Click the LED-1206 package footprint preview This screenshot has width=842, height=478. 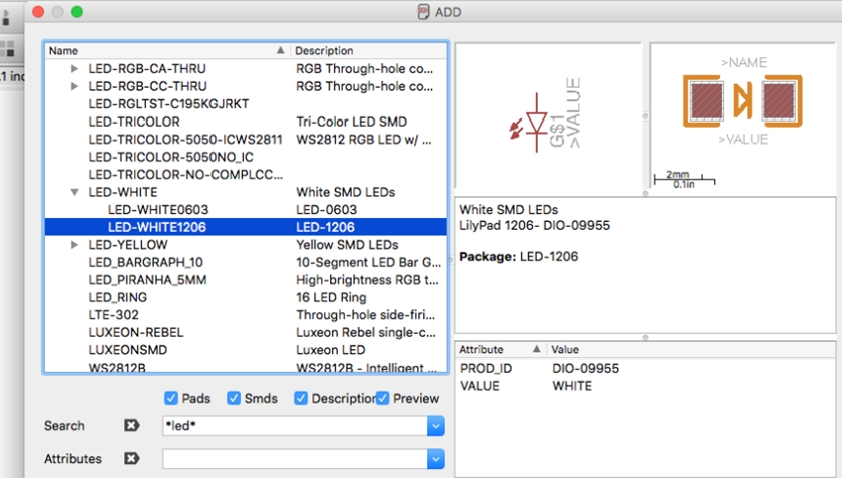point(743,115)
